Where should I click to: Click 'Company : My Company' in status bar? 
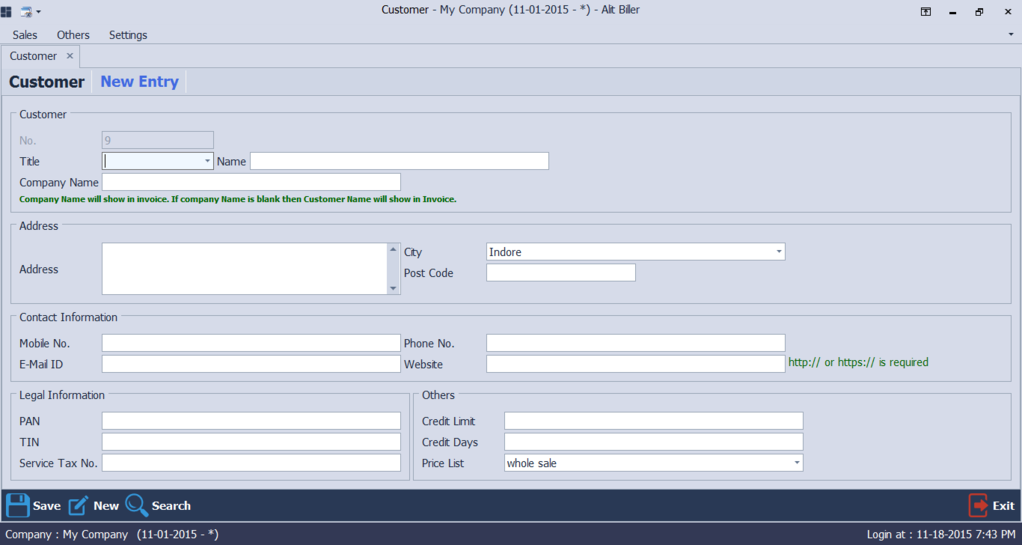tap(66, 535)
